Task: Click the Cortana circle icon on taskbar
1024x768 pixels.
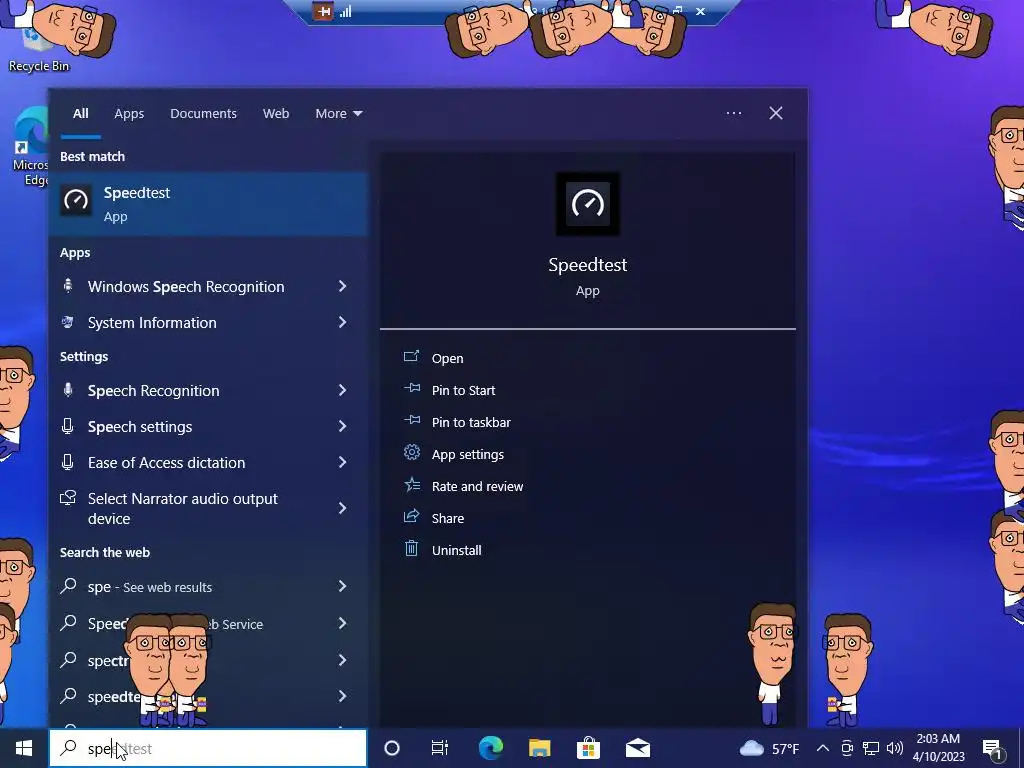Action: [x=392, y=748]
